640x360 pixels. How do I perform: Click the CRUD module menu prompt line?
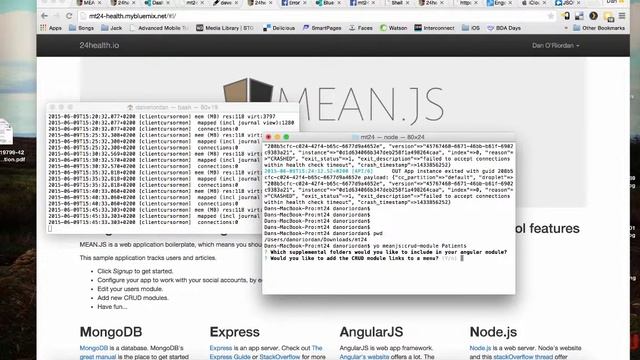(363, 258)
